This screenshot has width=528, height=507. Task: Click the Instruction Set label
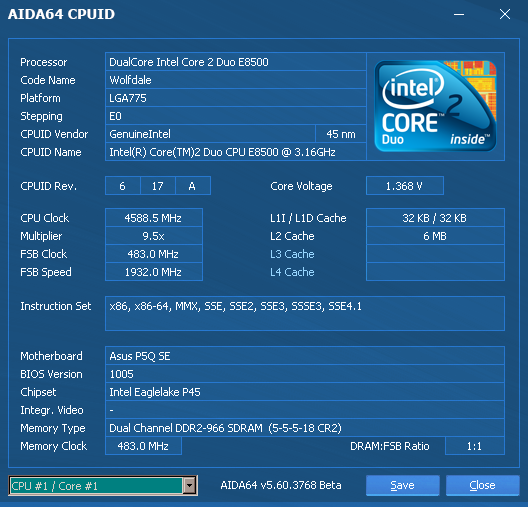[x=56, y=306]
